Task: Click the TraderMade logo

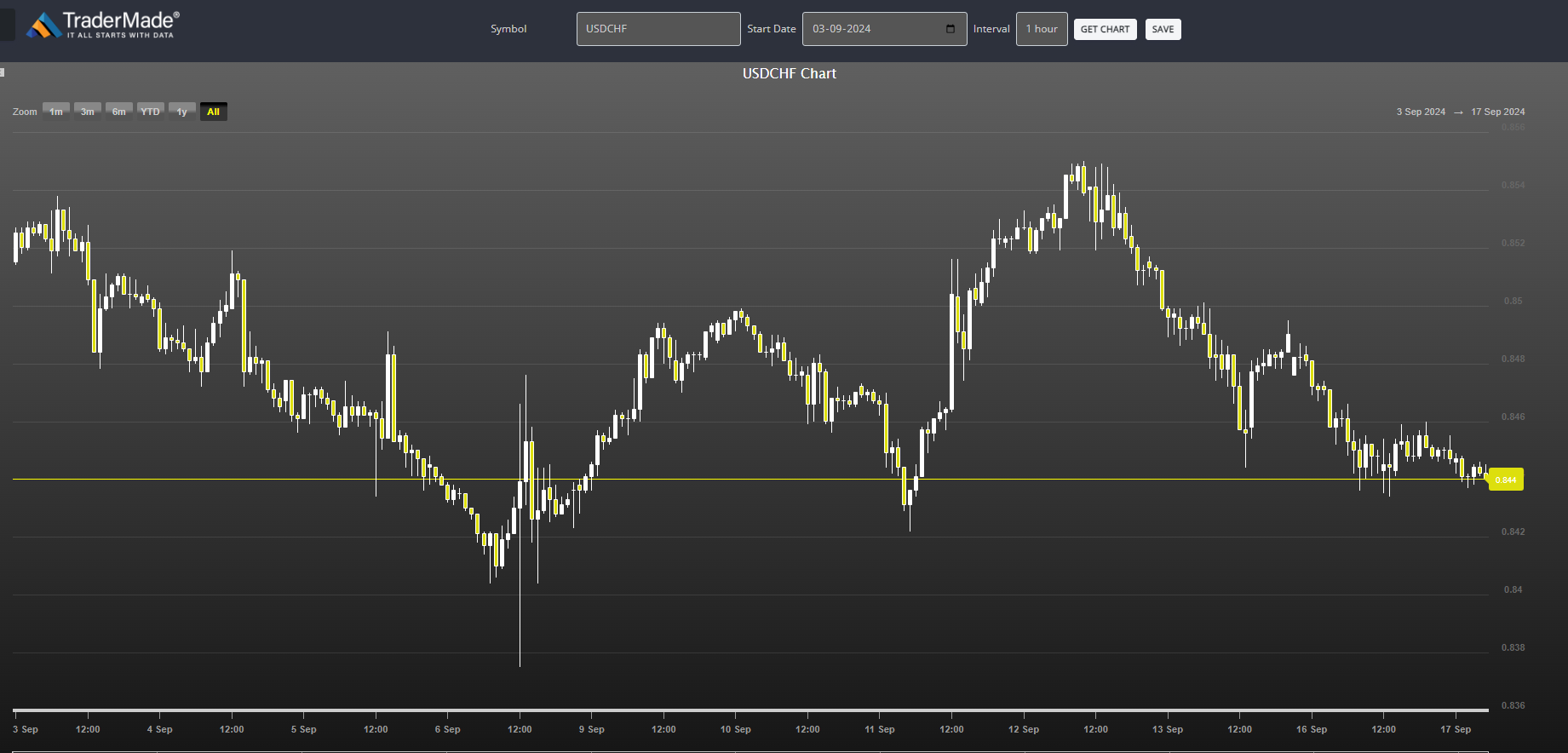Action: 103,25
